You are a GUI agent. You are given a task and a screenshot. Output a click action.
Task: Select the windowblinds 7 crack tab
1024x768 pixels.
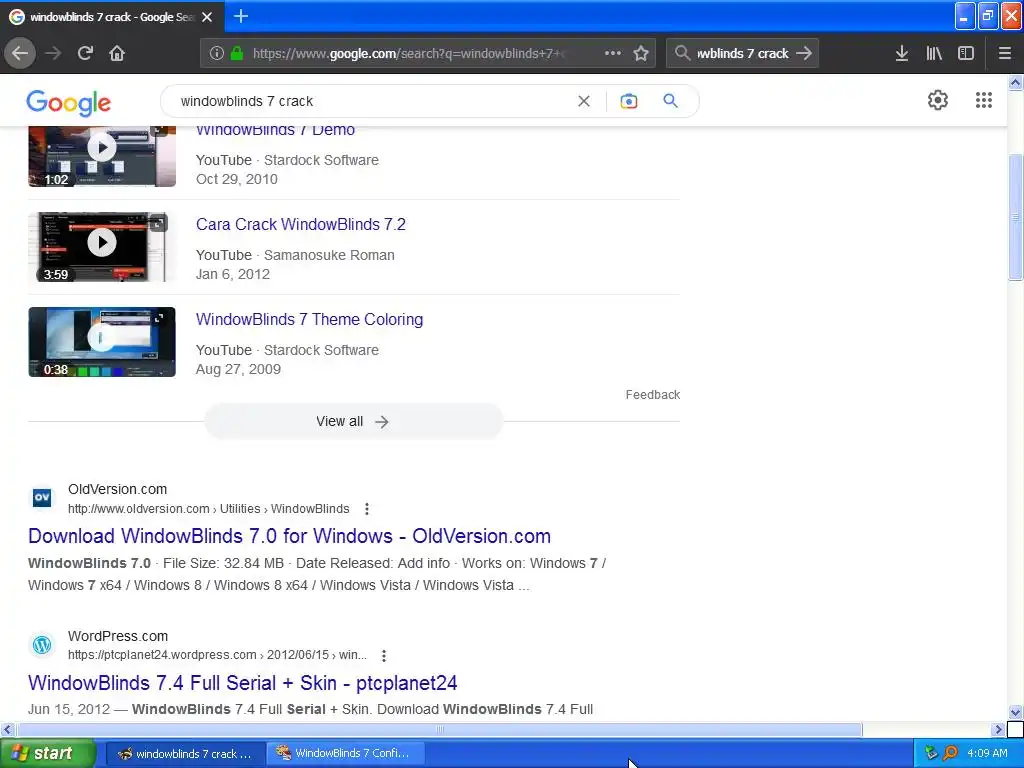112,17
